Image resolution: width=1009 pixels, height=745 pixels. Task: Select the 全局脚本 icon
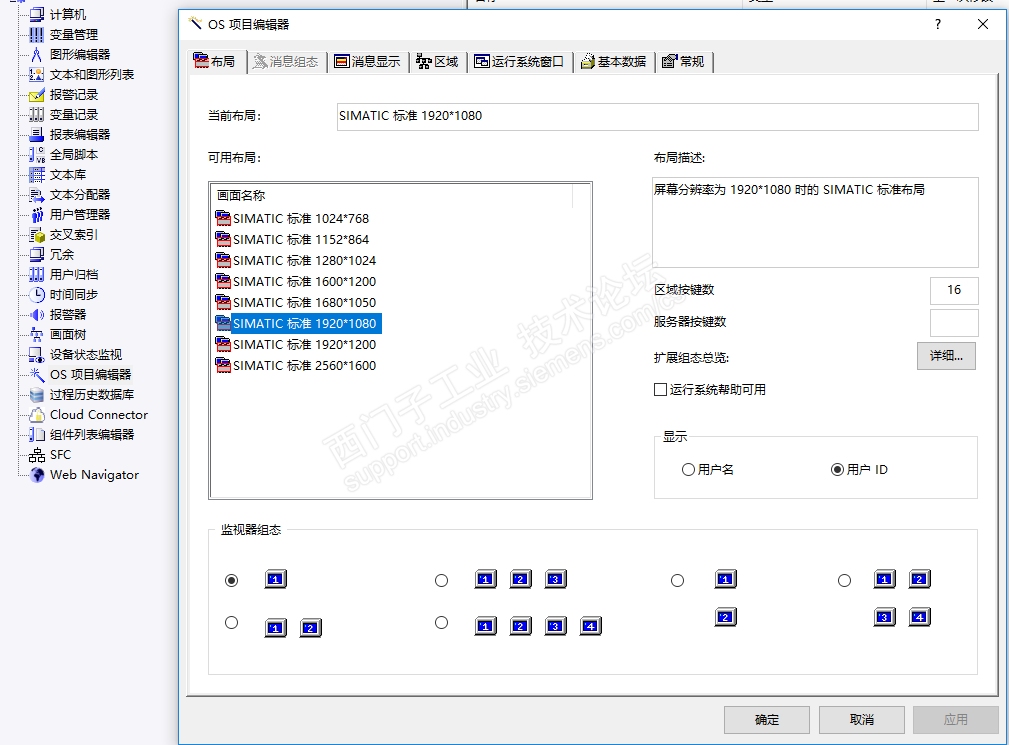pos(37,154)
